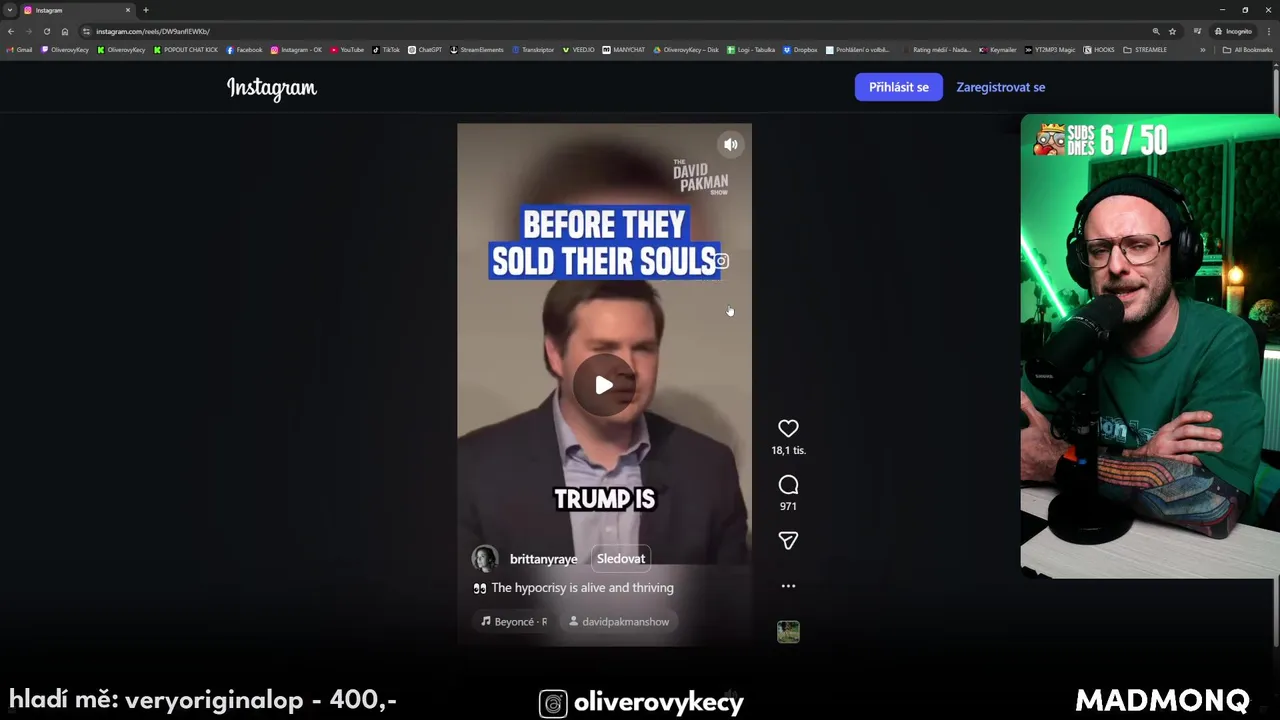
Task: Open the Prohlášení o volbě bookmark
Action: pos(857,49)
